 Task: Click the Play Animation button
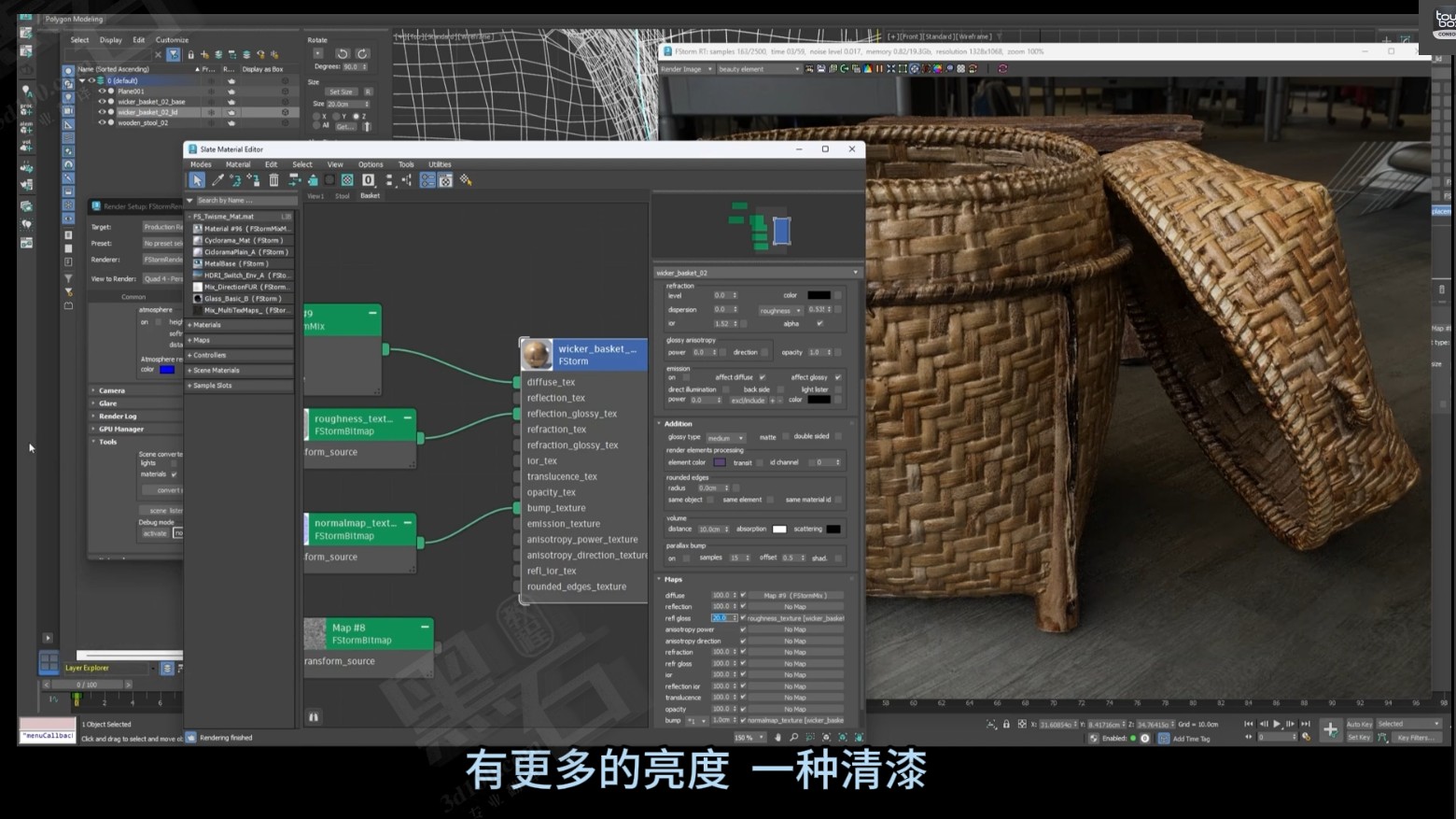pos(1277,724)
